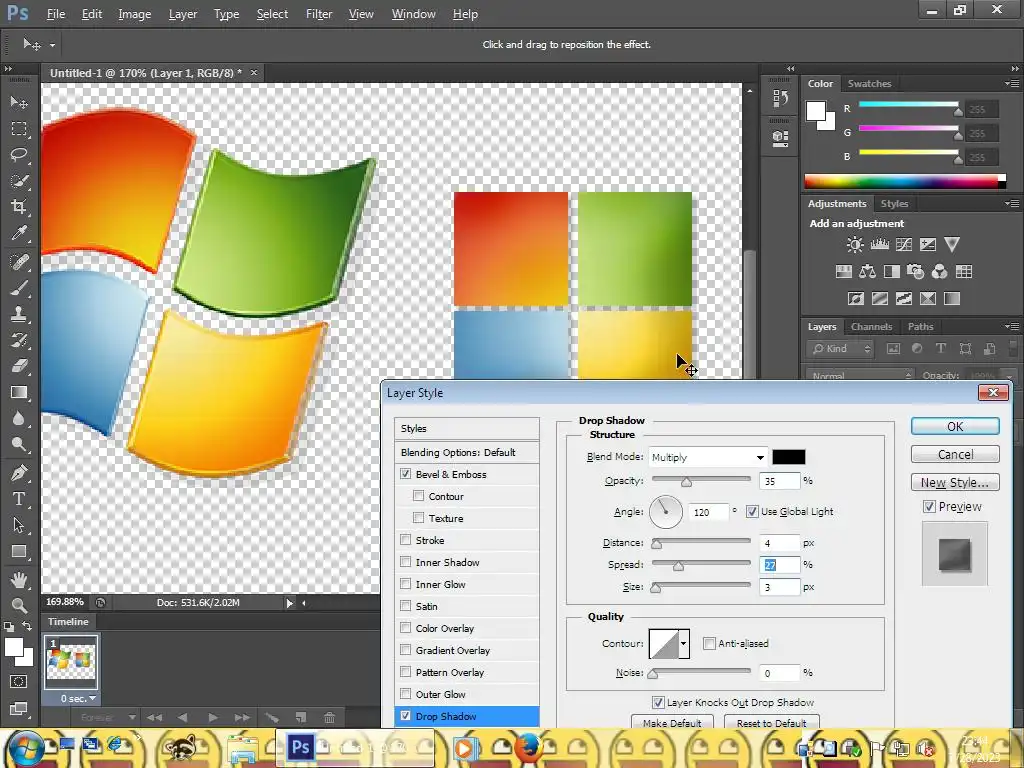The image size is (1024, 768).
Task: Open the History panel icon
Action: (780, 99)
